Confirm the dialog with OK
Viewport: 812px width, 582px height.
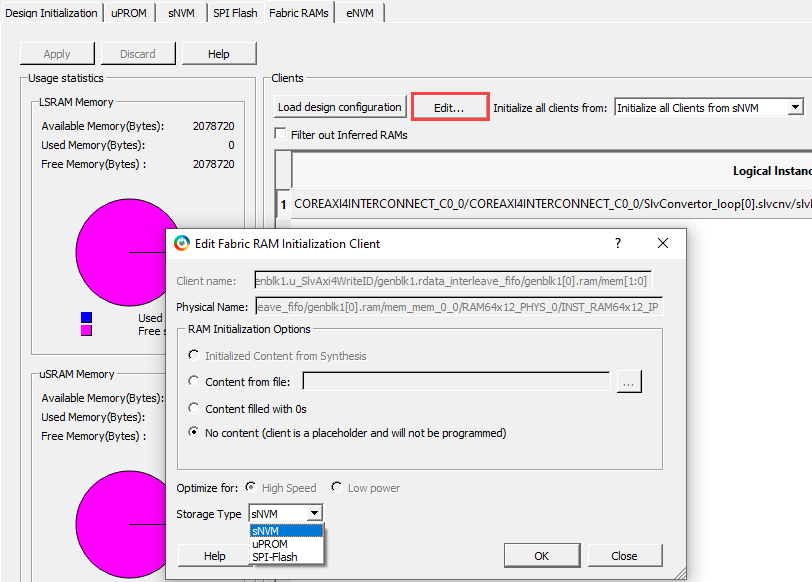click(x=541, y=556)
